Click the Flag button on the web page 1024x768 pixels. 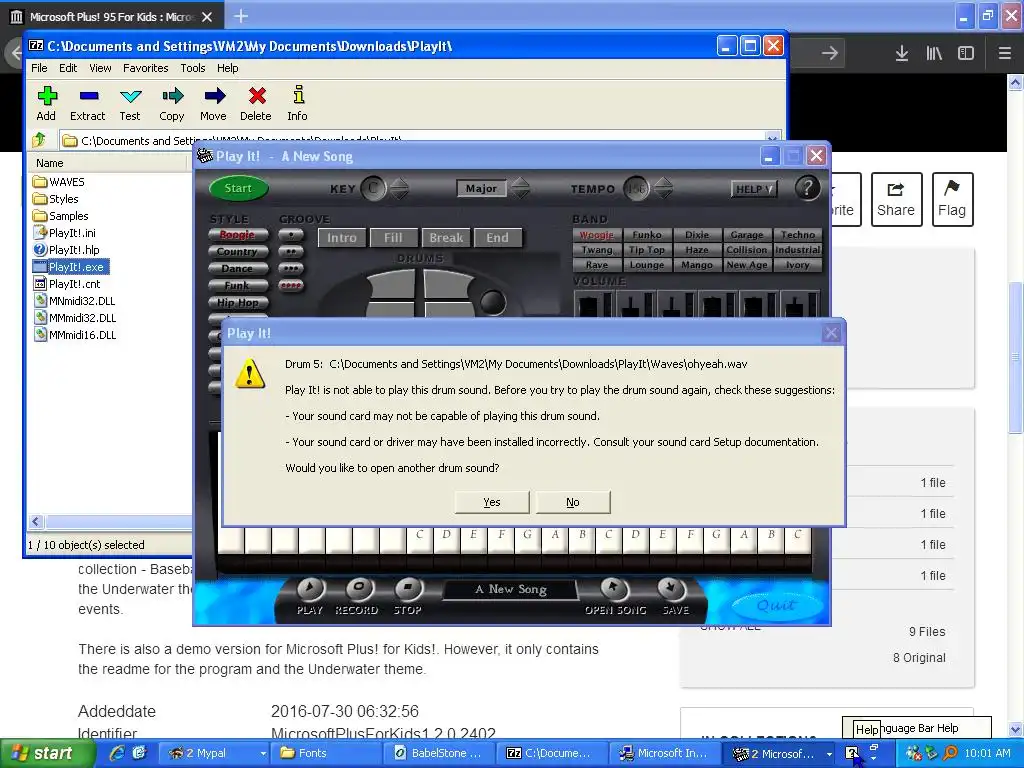tap(952, 199)
